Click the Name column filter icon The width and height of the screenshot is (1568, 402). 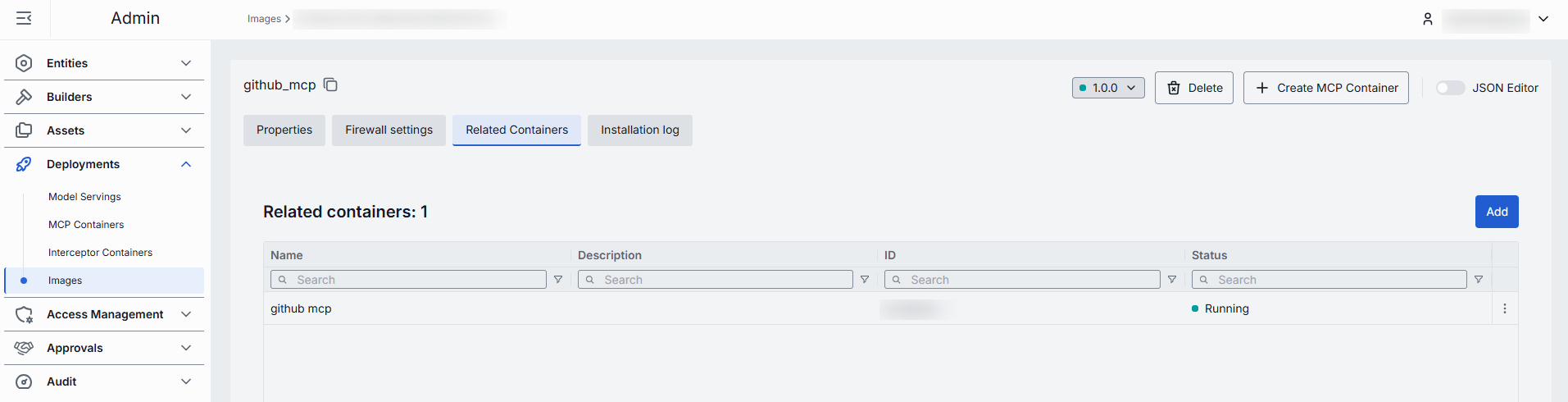pyautogui.click(x=558, y=280)
